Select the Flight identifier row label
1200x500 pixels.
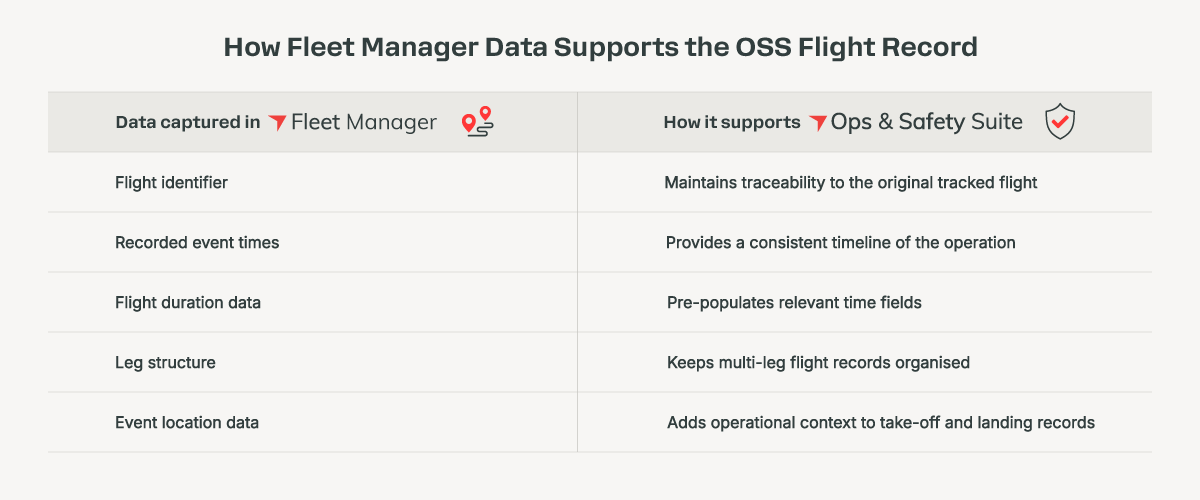171,183
